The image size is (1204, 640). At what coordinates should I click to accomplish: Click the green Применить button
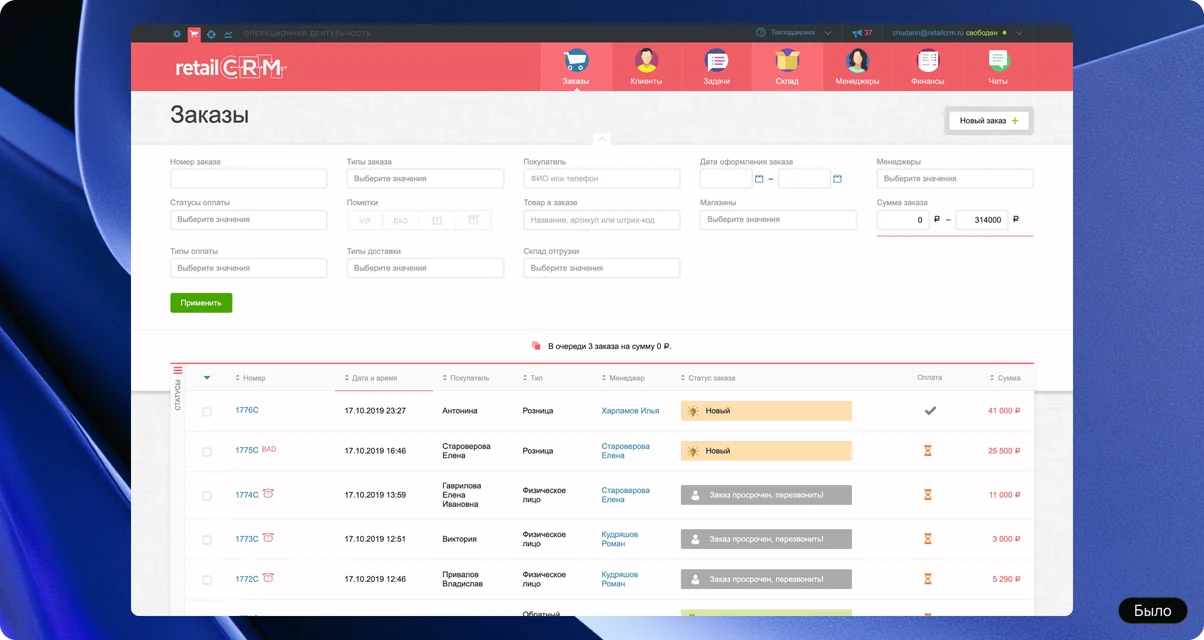[201, 303]
